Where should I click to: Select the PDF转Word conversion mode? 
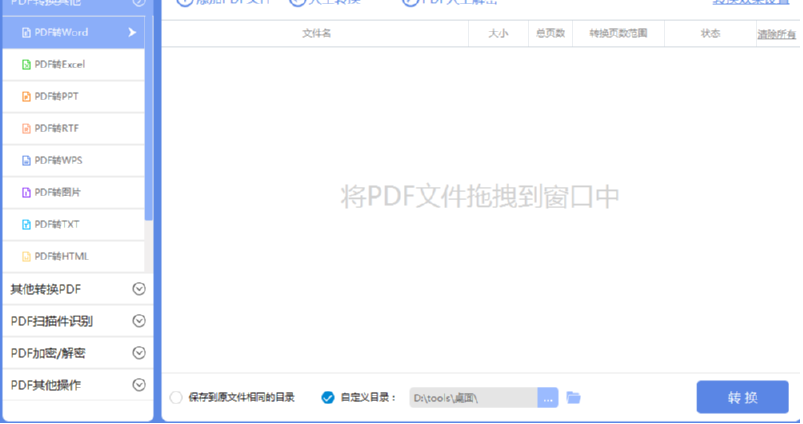(x=74, y=32)
